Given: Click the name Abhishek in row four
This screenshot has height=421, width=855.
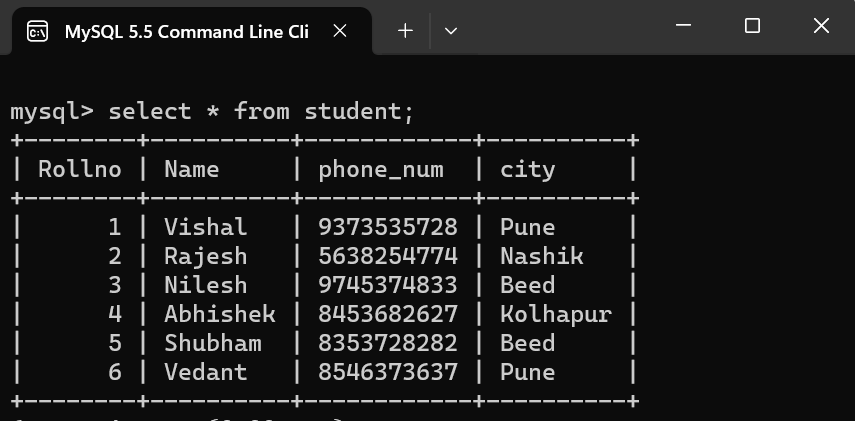Looking at the screenshot, I should (x=220, y=314).
